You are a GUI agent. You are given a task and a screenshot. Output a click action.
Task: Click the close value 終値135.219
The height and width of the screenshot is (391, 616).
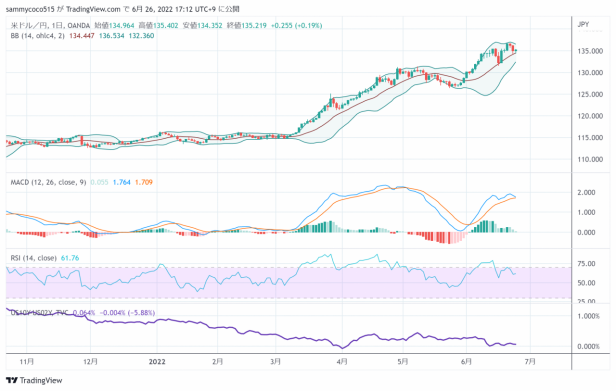coord(246,26)
